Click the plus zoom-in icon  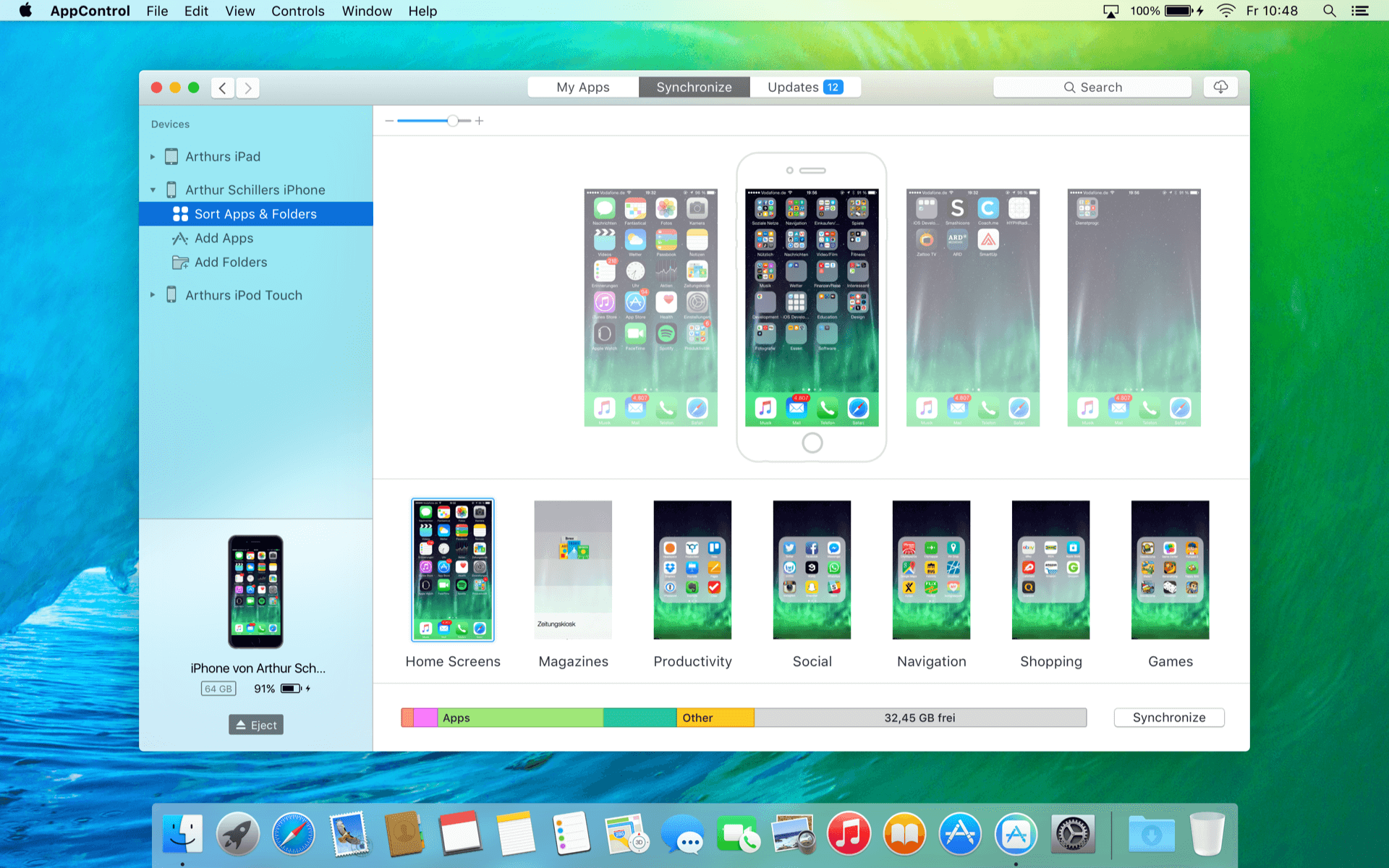coord(479,121)
